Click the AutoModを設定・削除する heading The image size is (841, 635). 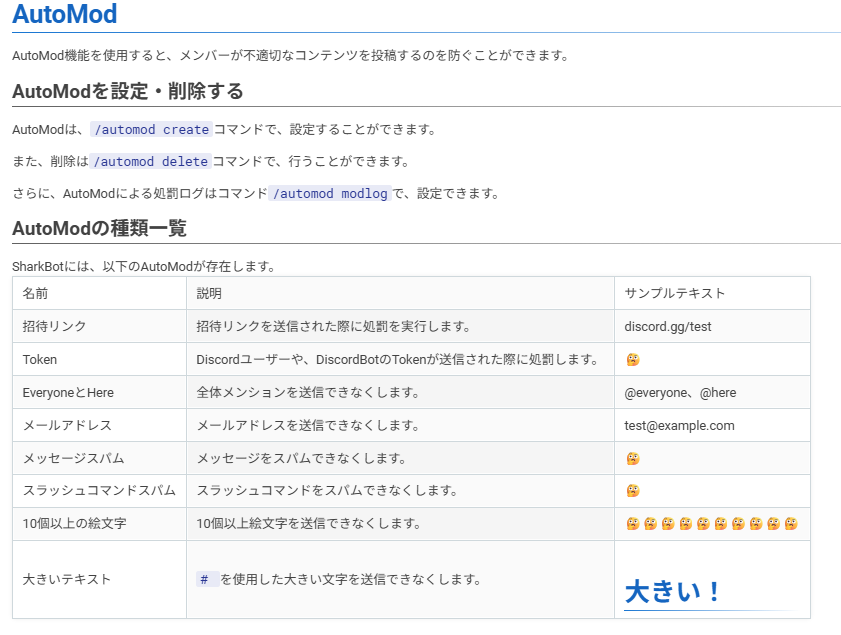click(128, 91)
